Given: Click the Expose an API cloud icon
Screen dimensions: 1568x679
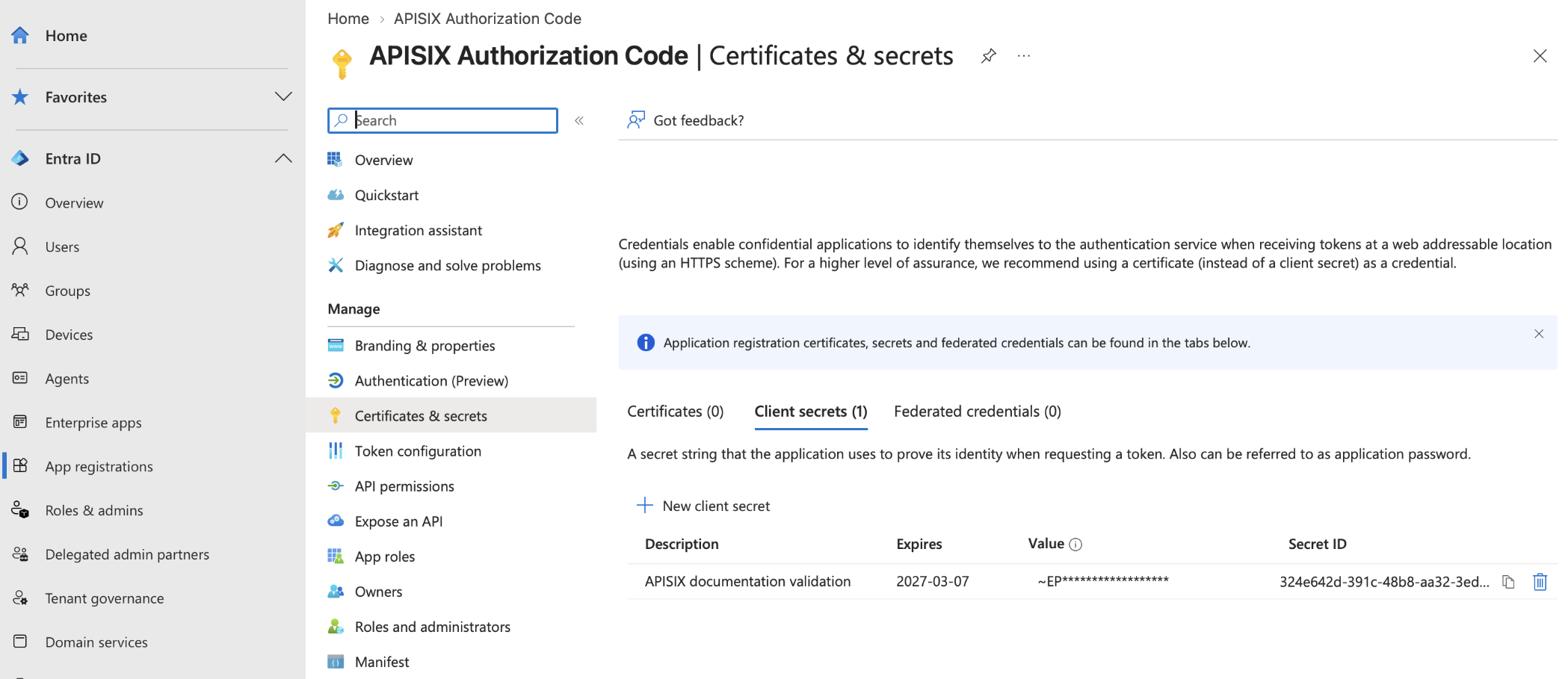Looking at the screenshot, I should [336, 521].
